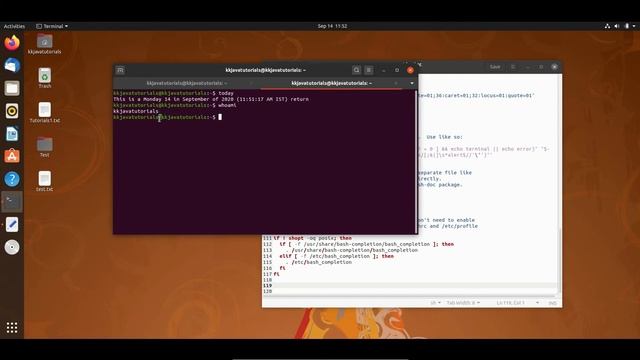Close the second terminal tab
The height and width of the screenshot is (360, 640).
click(x=396, y=83)
